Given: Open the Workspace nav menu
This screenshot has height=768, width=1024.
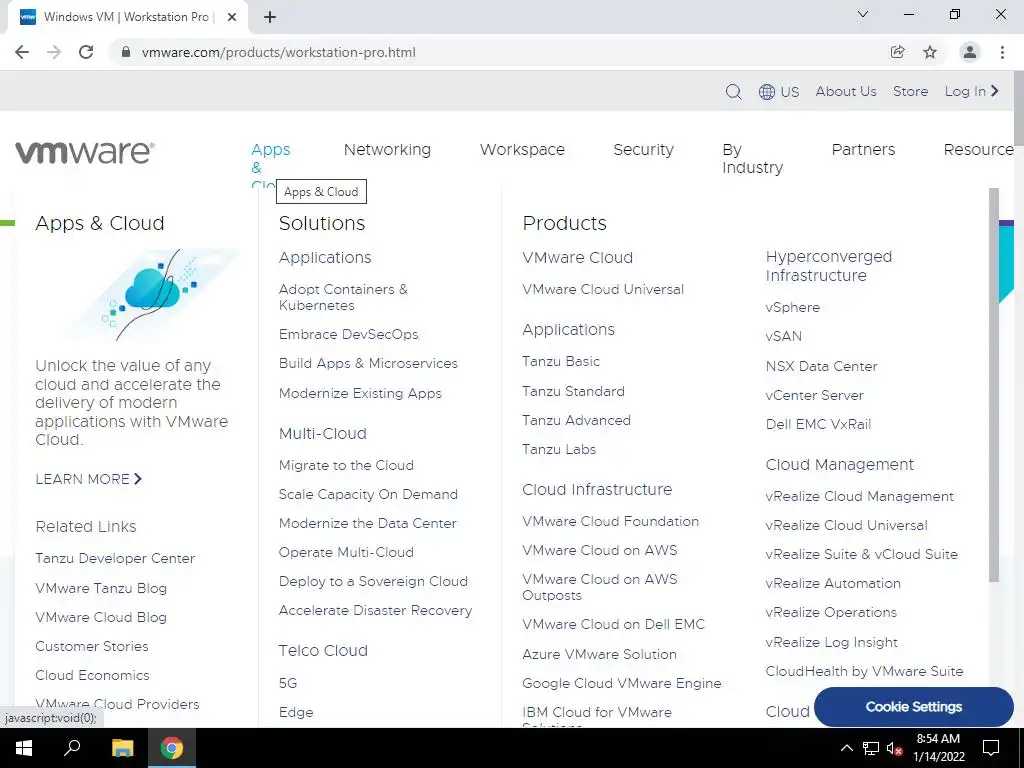Looking at the screenshot, I should coord(522,150).
